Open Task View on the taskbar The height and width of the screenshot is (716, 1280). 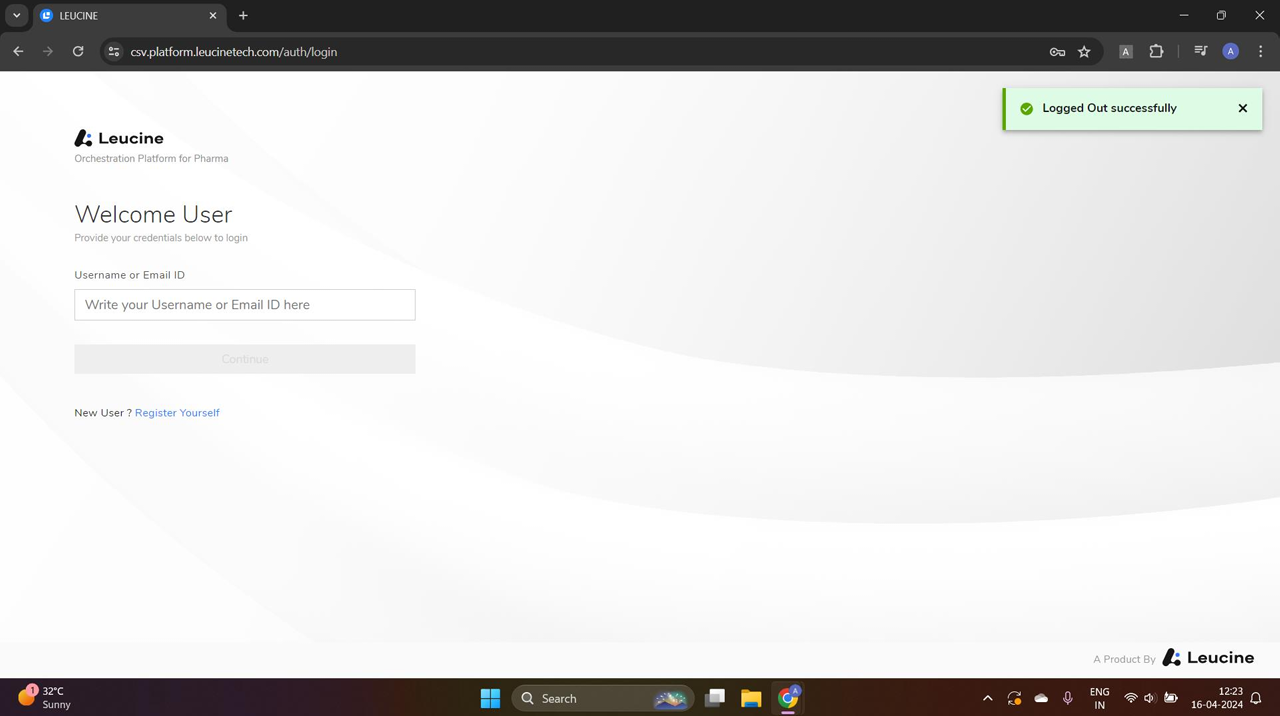(x=714, y=698)
